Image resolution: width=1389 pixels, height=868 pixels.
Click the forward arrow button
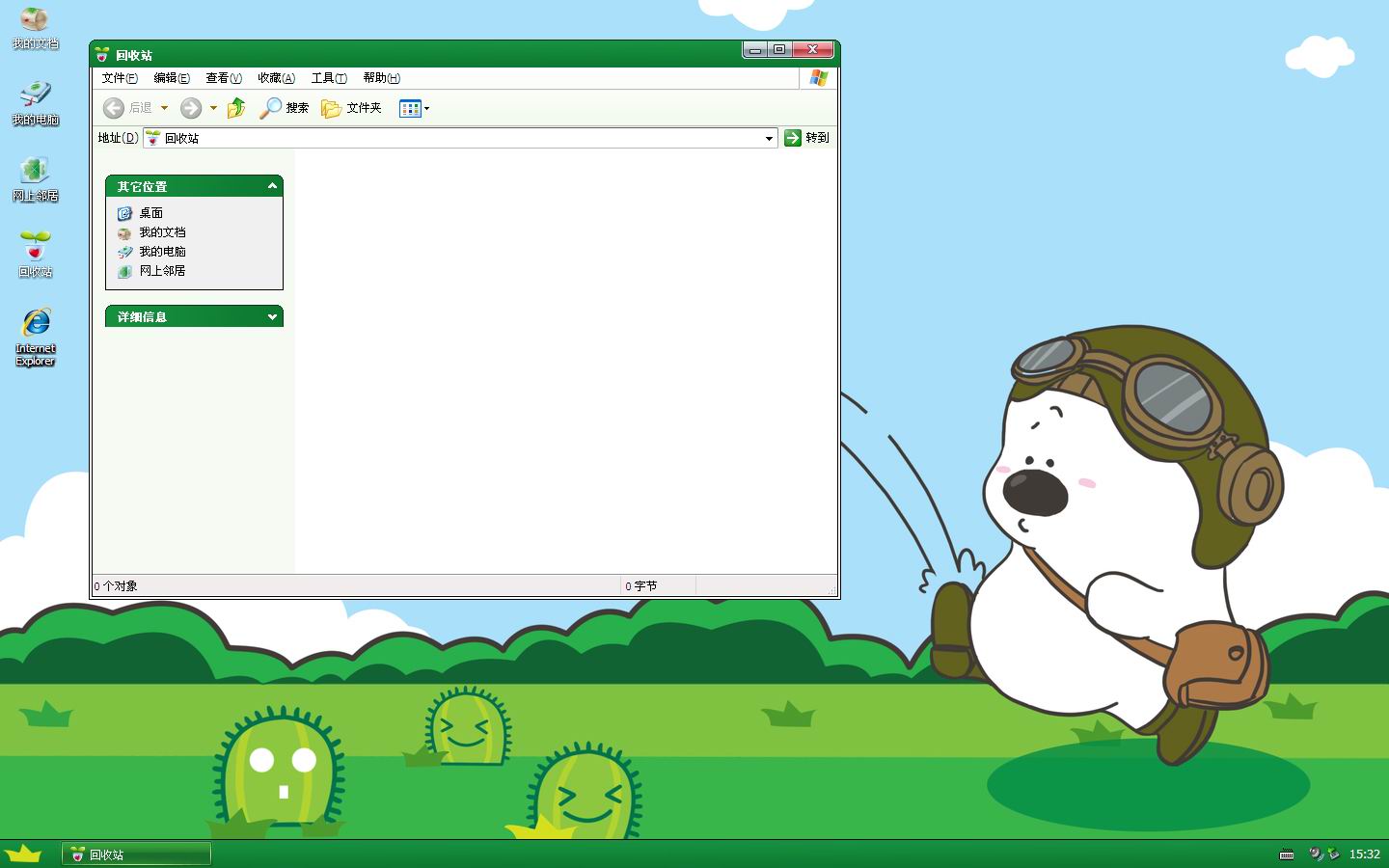pyautogui.click(x=191, y=108)
